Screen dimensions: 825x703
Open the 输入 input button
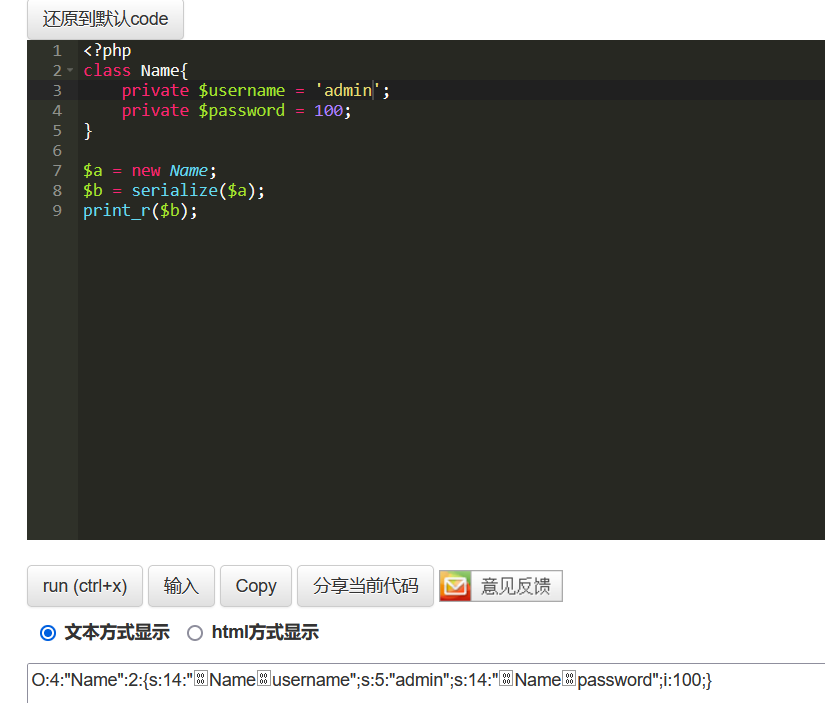click(x=181, y=586)
